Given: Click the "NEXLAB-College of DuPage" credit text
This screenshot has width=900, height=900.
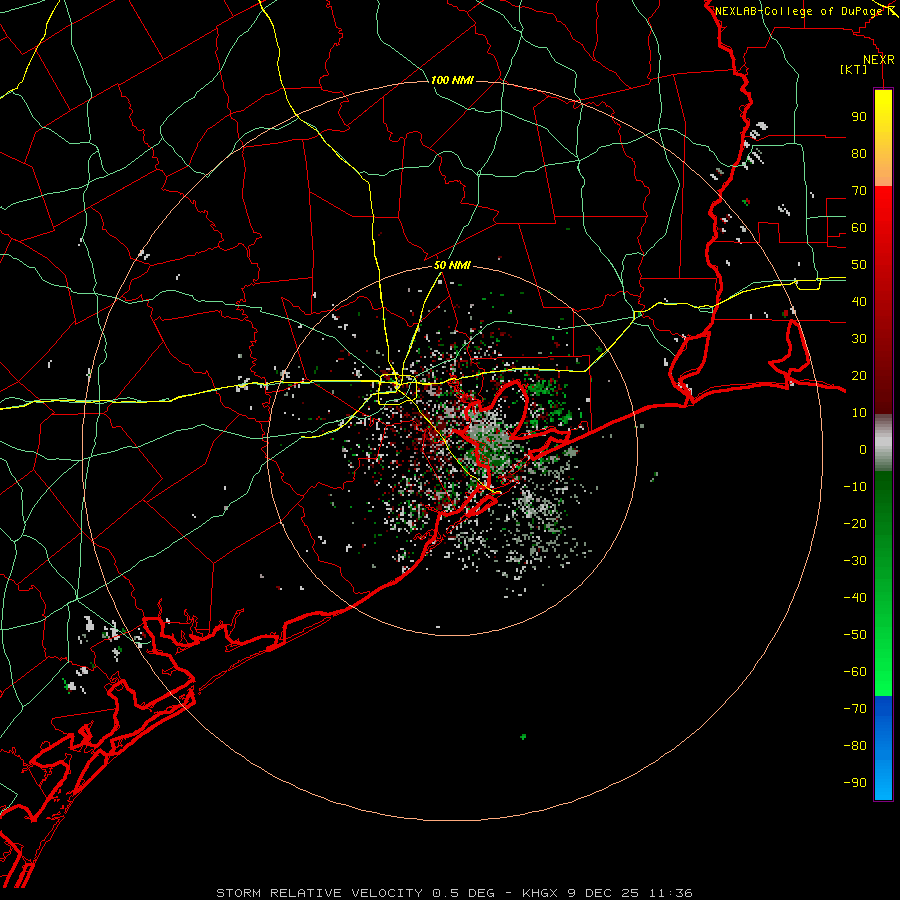Looking at the screenshot, I should coord(798,11).
